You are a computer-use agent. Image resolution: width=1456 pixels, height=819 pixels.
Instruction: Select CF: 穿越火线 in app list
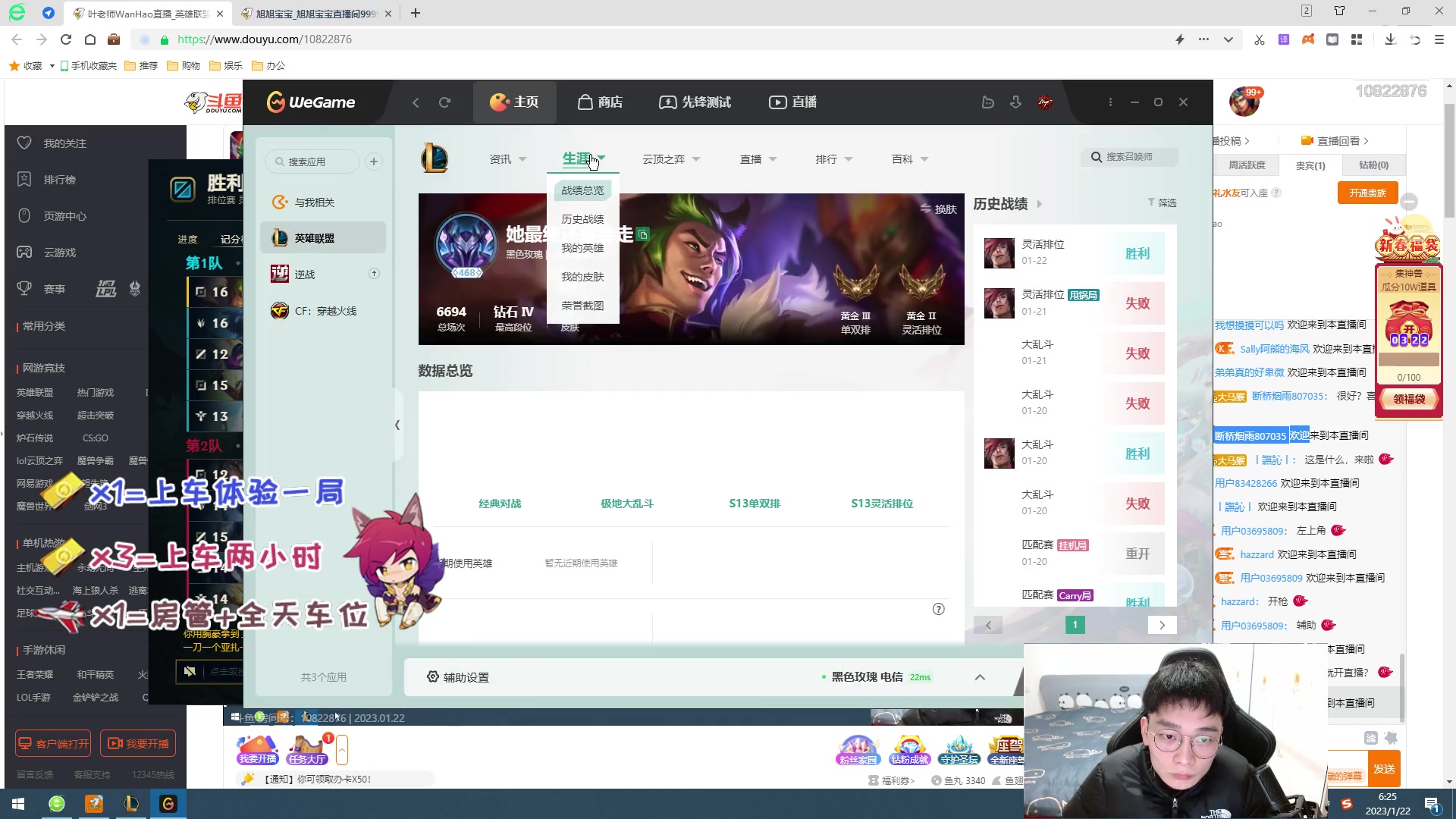coord(322,311)
